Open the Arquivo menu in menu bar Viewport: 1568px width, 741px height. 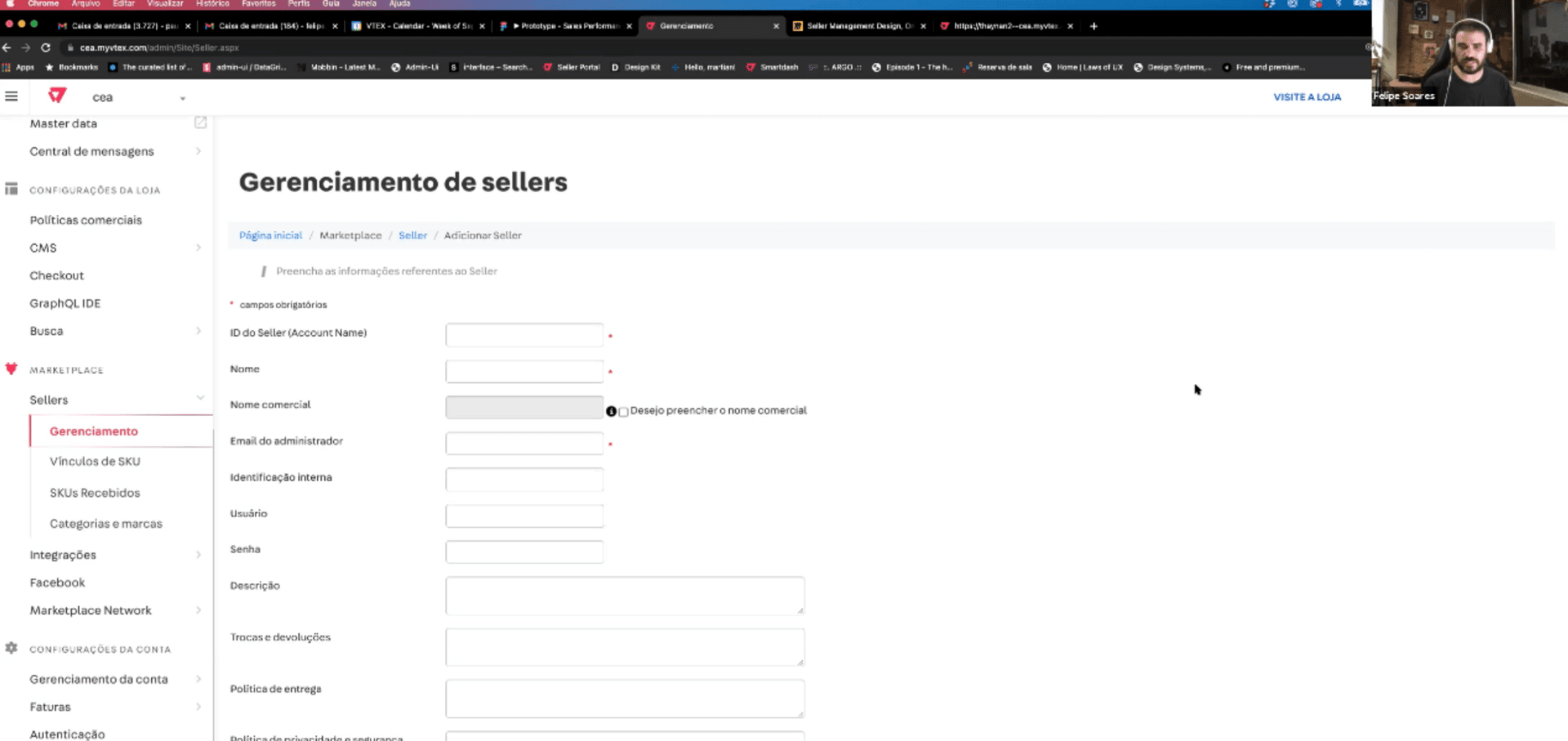[x=86, y=4]
